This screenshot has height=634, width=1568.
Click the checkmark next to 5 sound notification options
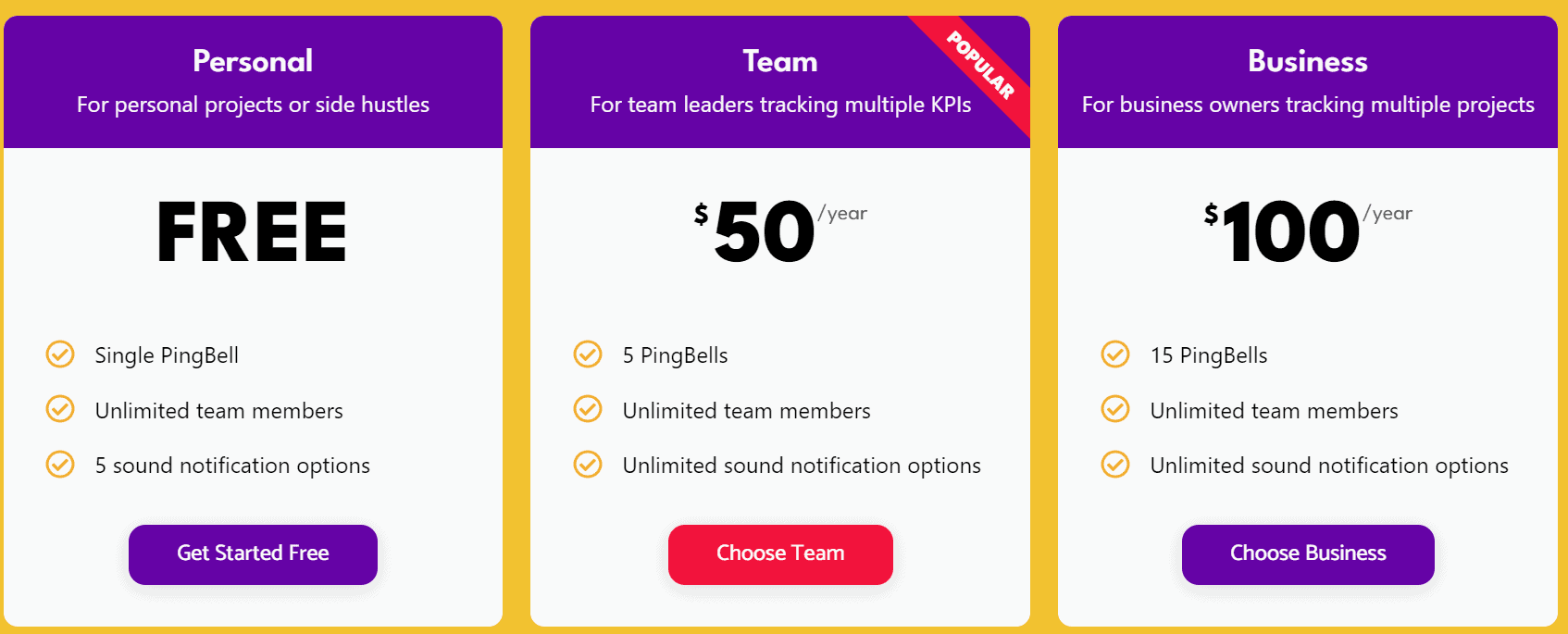pyautogui.click(x=59, y=466)
